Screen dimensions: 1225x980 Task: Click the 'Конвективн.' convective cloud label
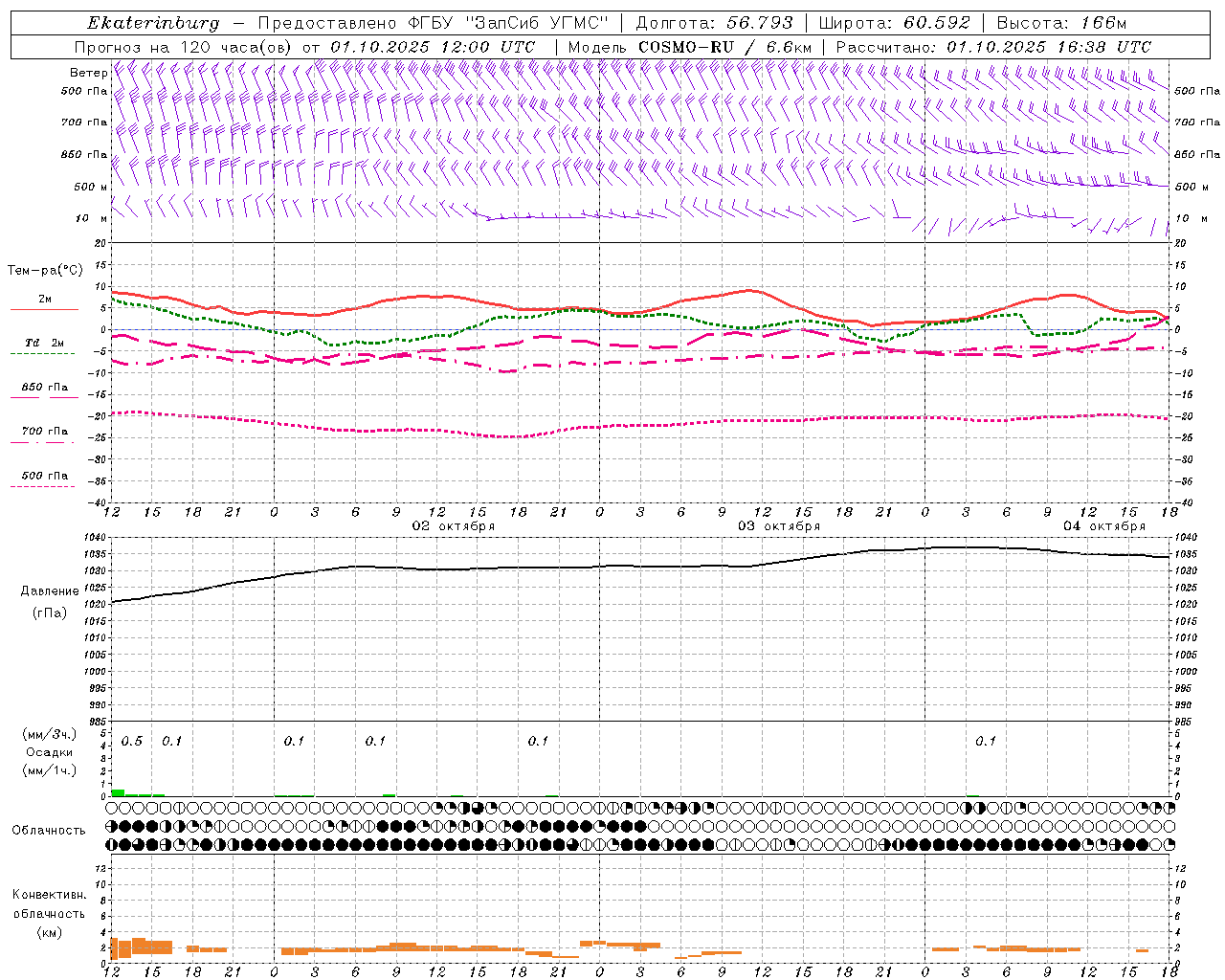click(x=49, y=895)
